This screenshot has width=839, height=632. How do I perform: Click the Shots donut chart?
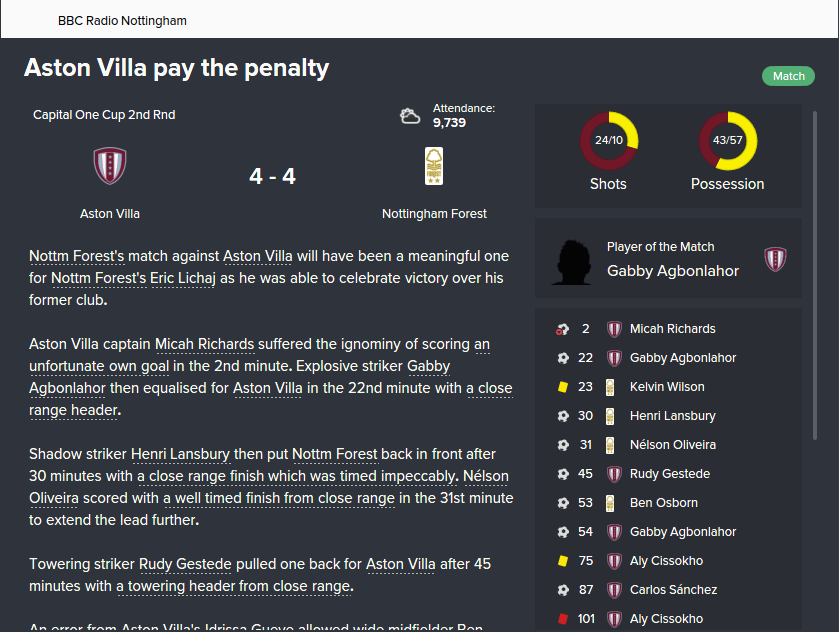(x=608, y=141)
